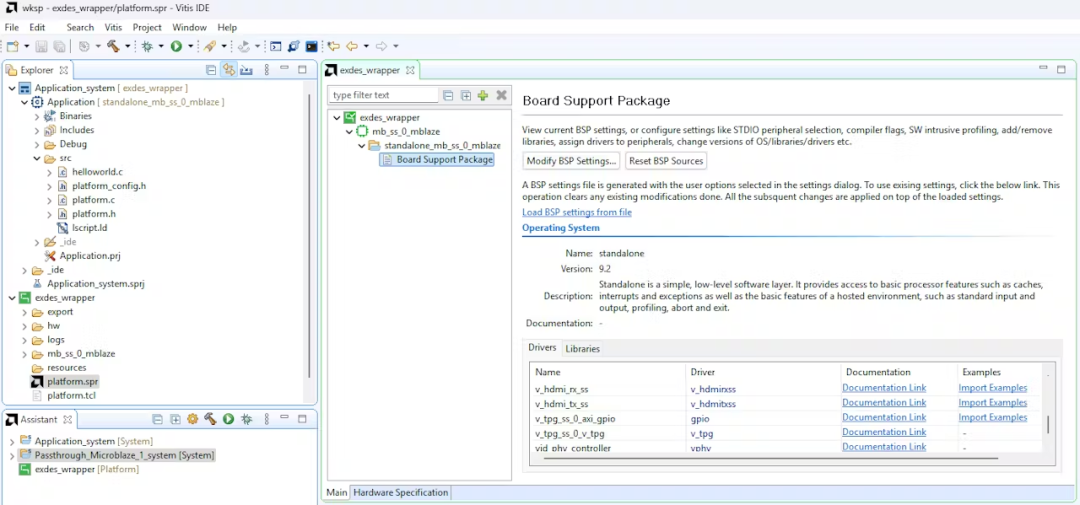
Task: Click the settings gear icon in Assistant panel
Action: click(x=193, y=419)
